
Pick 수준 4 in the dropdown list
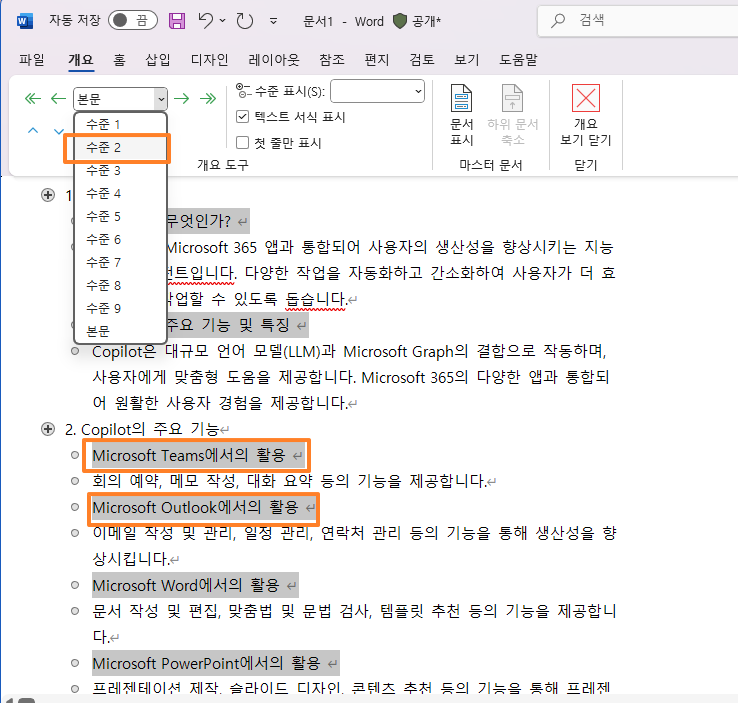(120, 193)
